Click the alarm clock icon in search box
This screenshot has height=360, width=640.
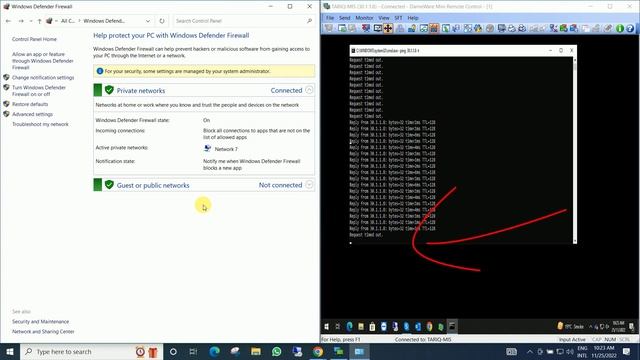140,351
